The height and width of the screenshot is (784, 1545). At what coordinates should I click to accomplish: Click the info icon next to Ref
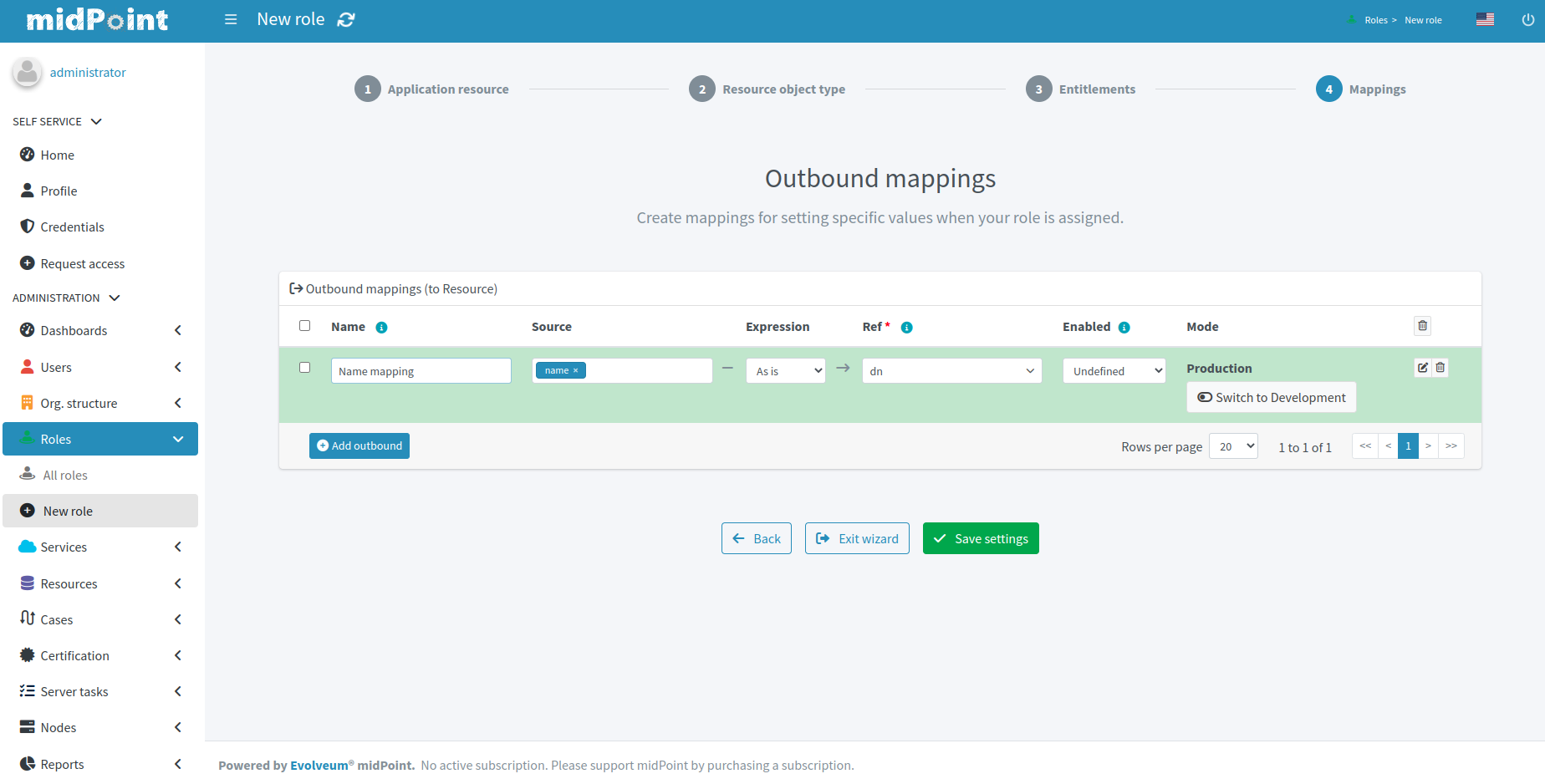(906, 328)
